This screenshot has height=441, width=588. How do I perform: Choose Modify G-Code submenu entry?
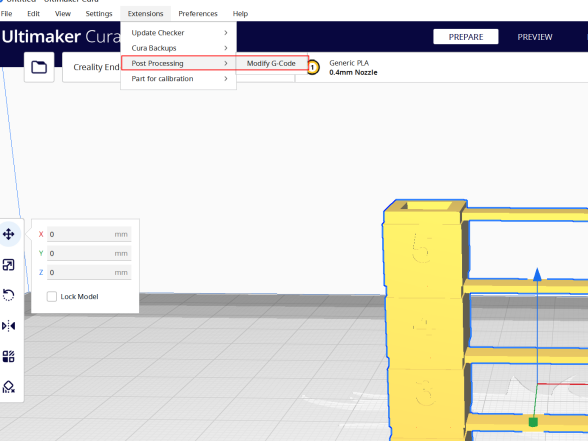pos(271,63)
